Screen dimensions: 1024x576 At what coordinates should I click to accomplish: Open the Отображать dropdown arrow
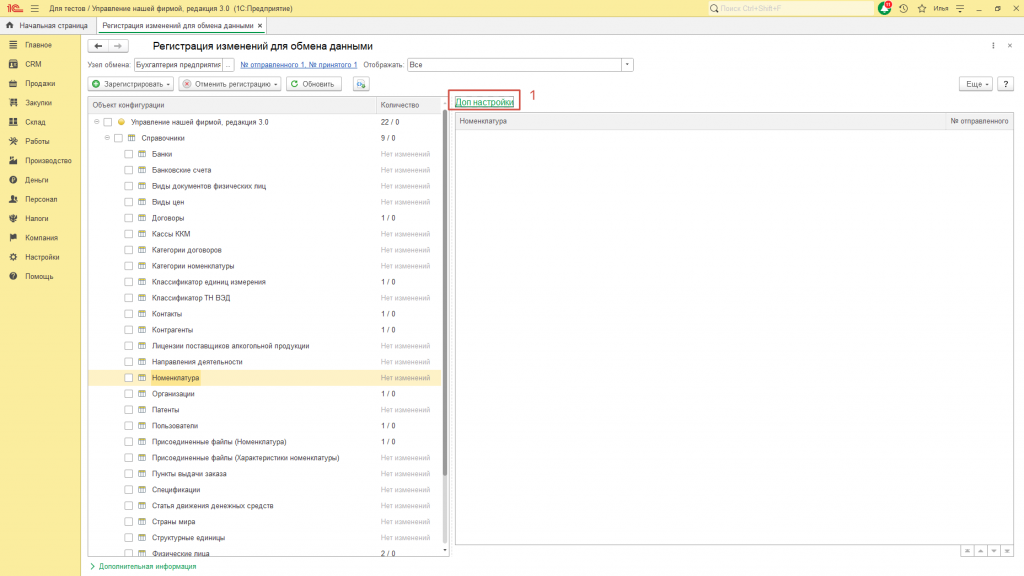(x=627, y=65)
